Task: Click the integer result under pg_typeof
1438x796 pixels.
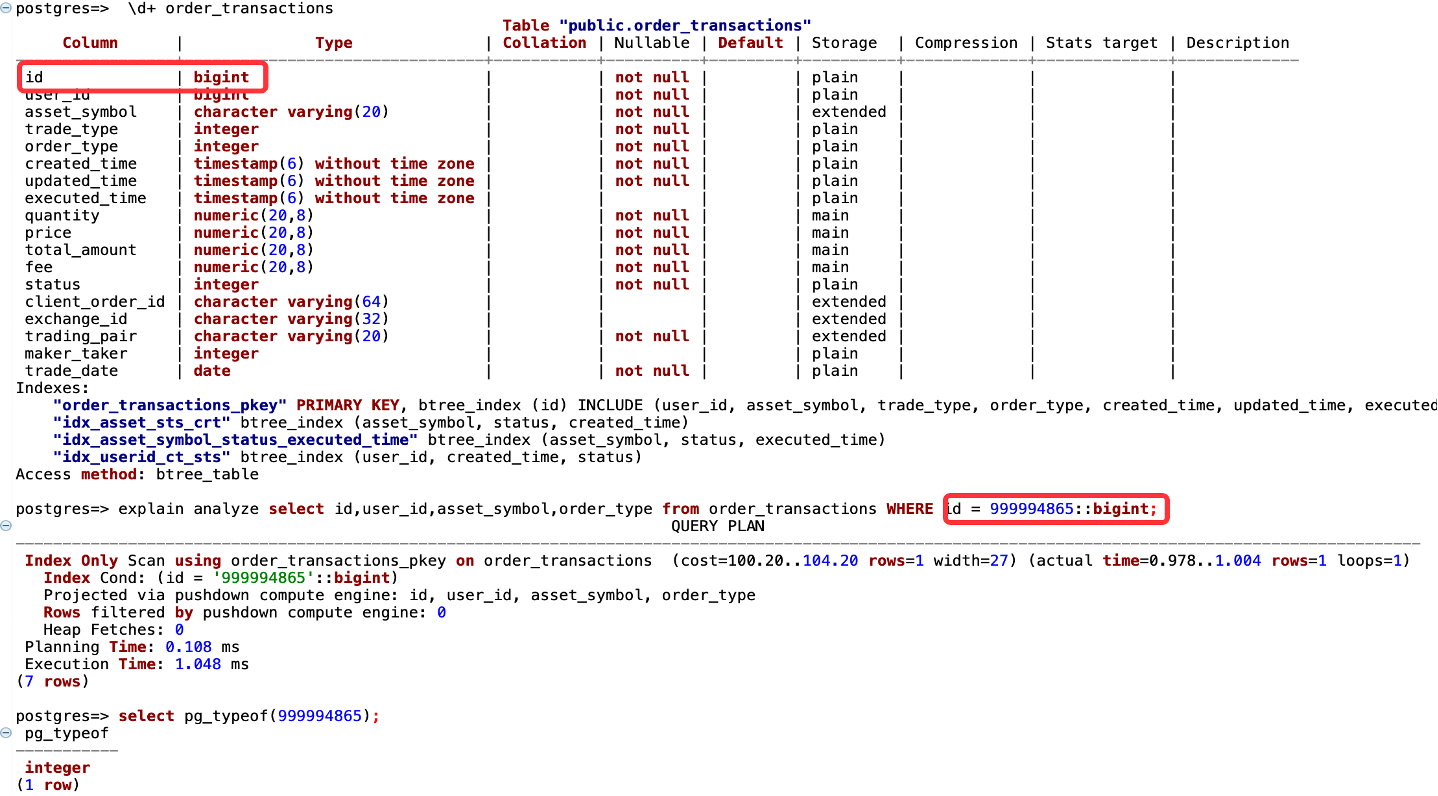Action: pos(57,768)
